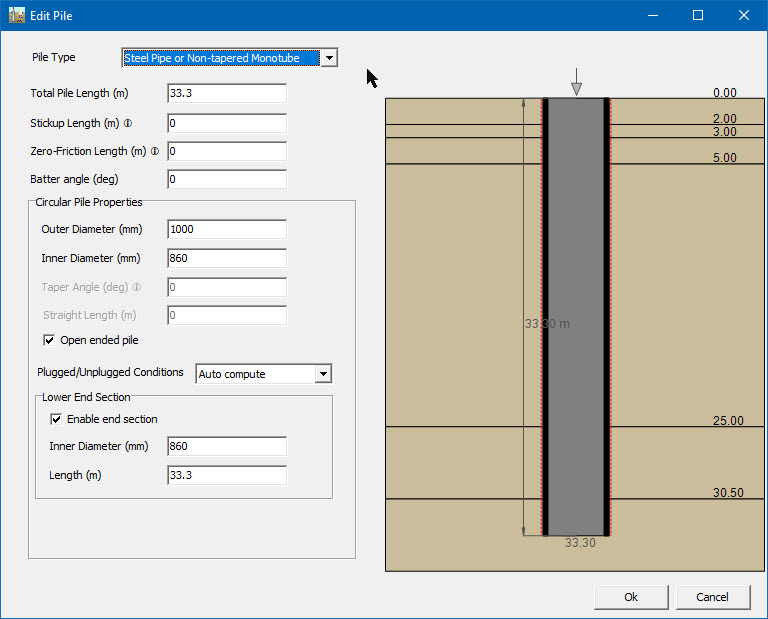The height and width of the screenshot is (619, 768).
Task: Click the Pile Type label text
Action: click(54, 57)
